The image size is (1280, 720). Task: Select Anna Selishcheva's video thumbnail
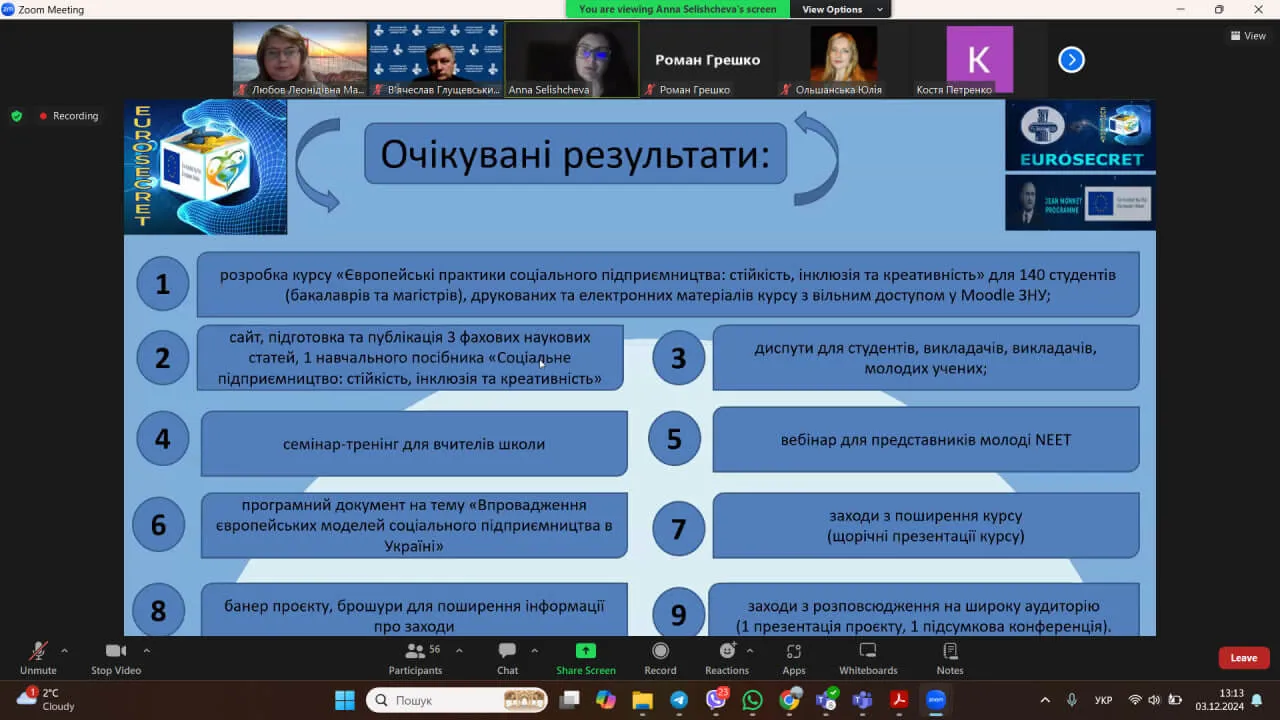pyautogui.click(x=572, y=59)
